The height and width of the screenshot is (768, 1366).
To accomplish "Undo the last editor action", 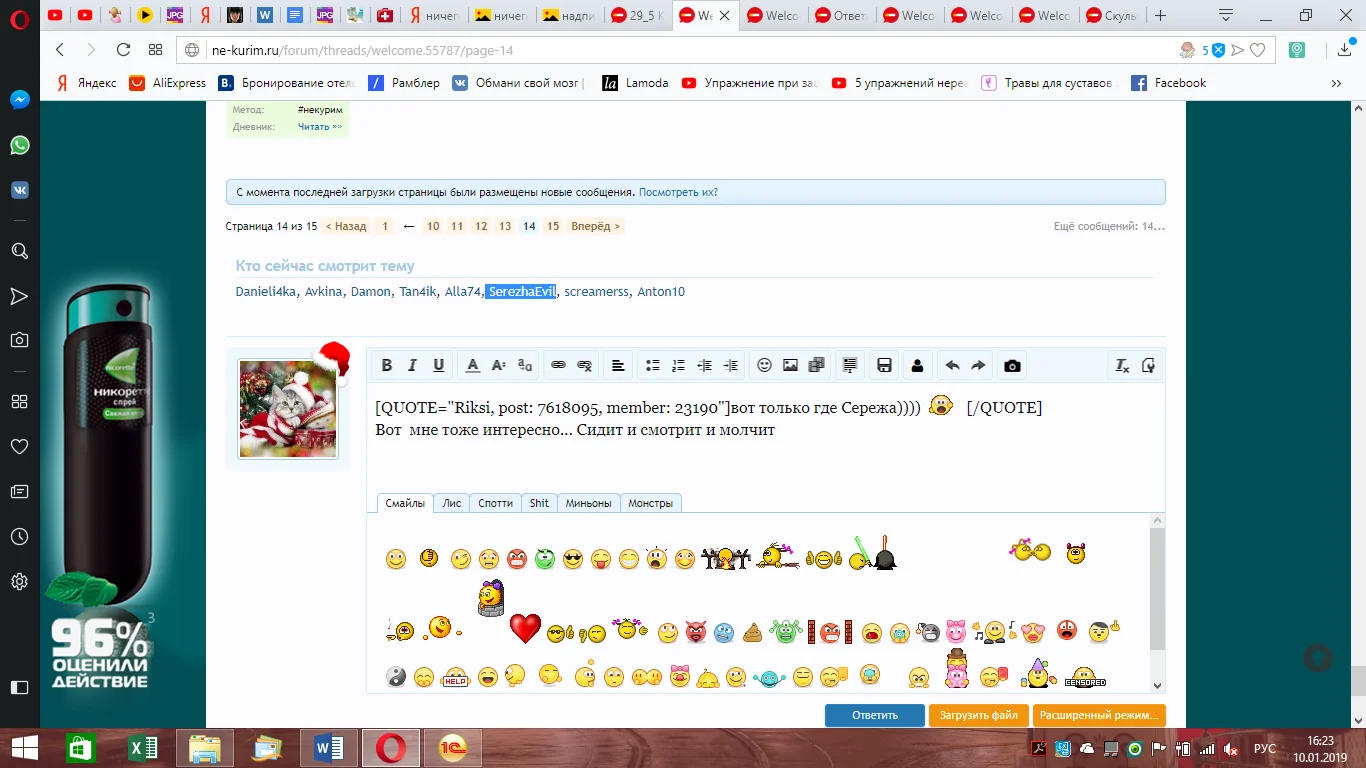I will [x=952, y=366].
